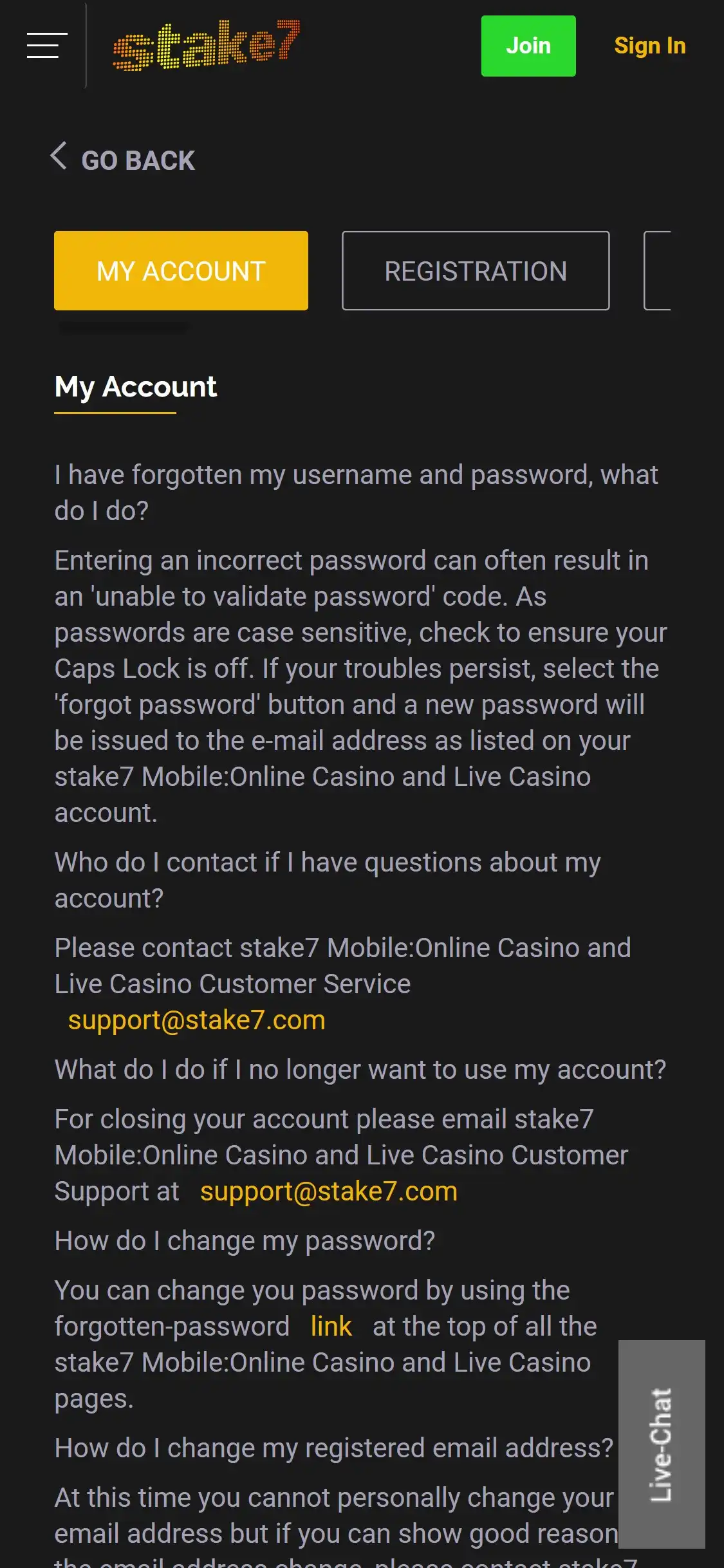The width and height of the screenshot is (724, 1568).
Task: Click the My Account section heading
Action: [x=136, y=387]
